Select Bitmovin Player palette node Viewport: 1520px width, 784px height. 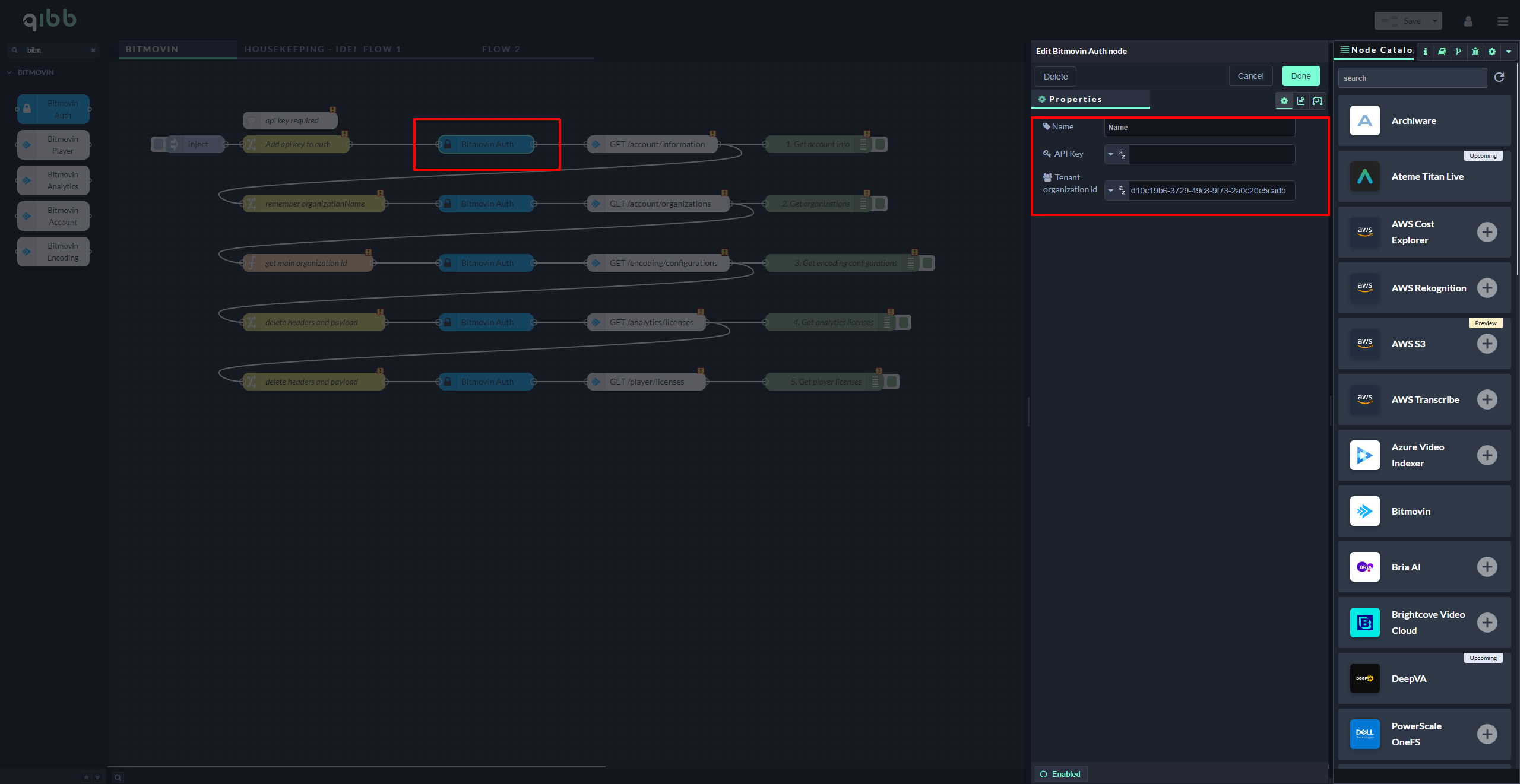[53, 145]
